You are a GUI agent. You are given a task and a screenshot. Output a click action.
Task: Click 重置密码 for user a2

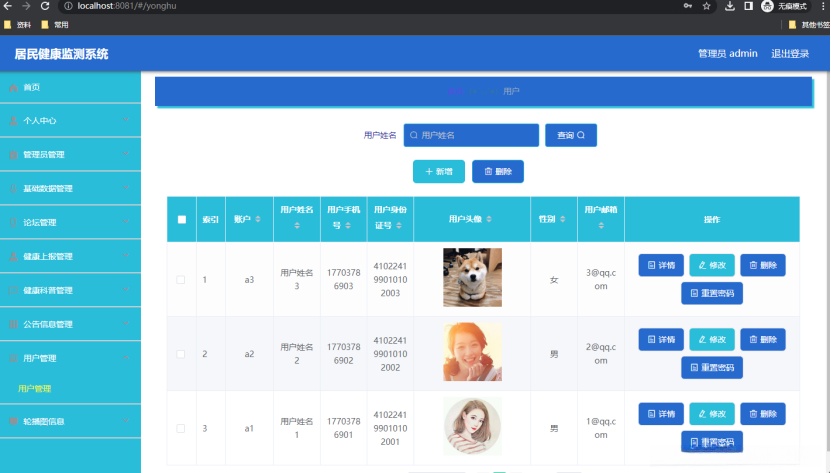712,367
